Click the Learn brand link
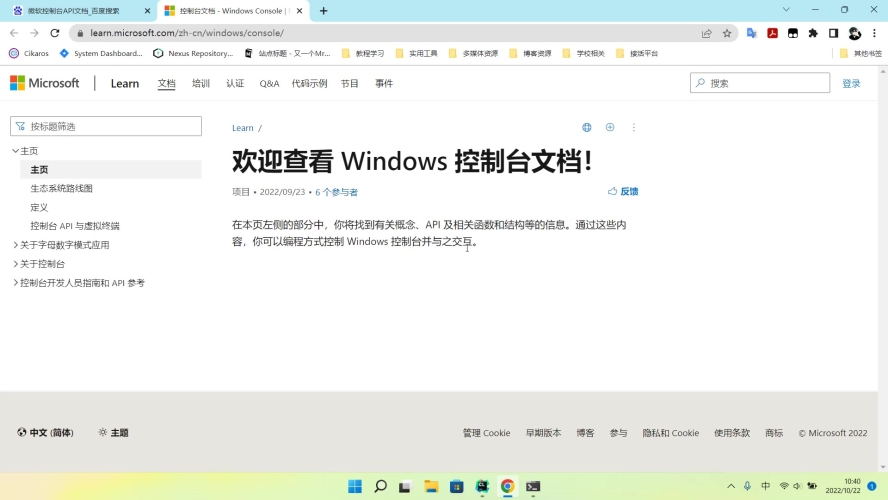888x500 pixels. click(x=125, y=84)
